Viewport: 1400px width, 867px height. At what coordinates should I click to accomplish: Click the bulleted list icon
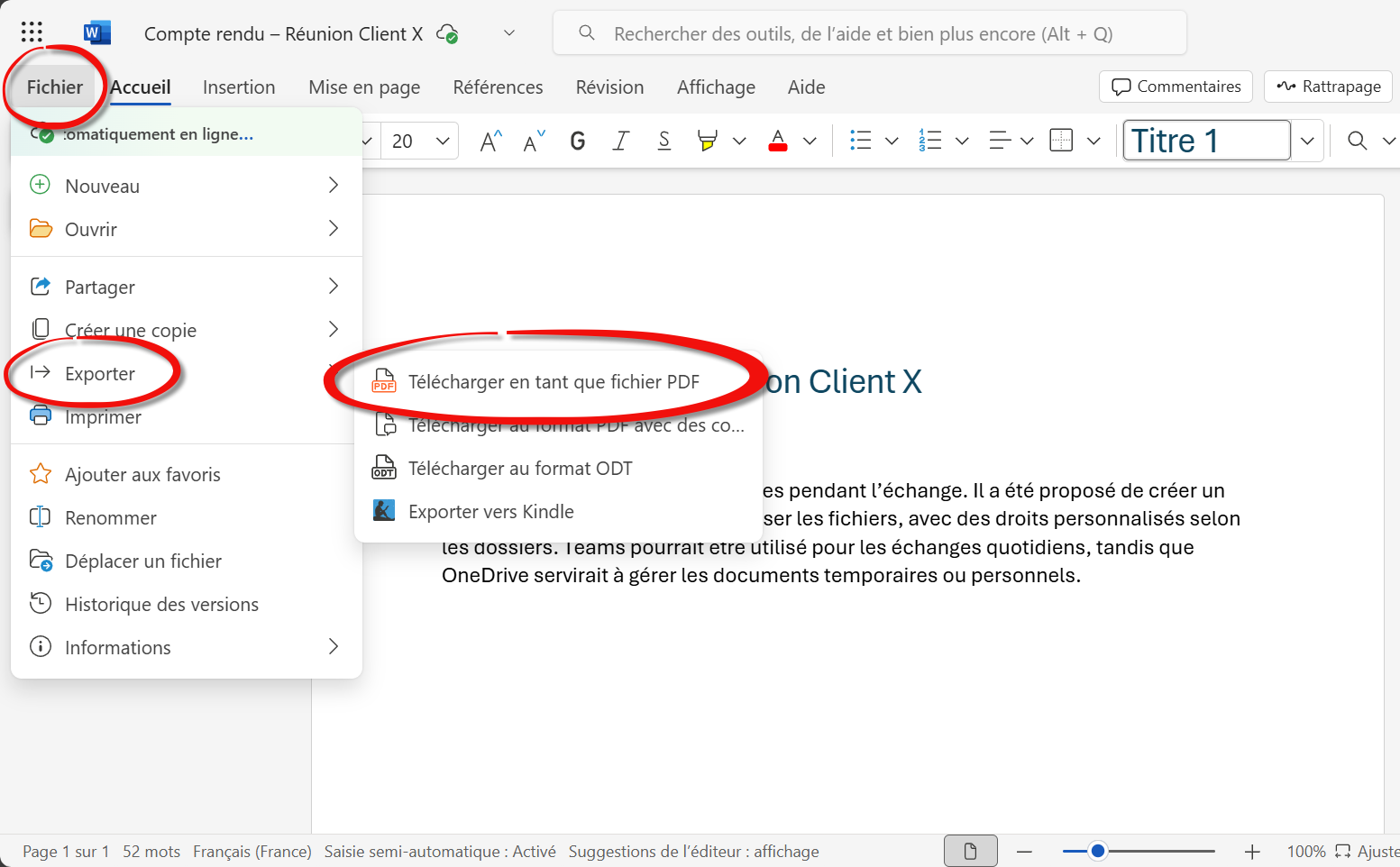(x=861, y=141)
